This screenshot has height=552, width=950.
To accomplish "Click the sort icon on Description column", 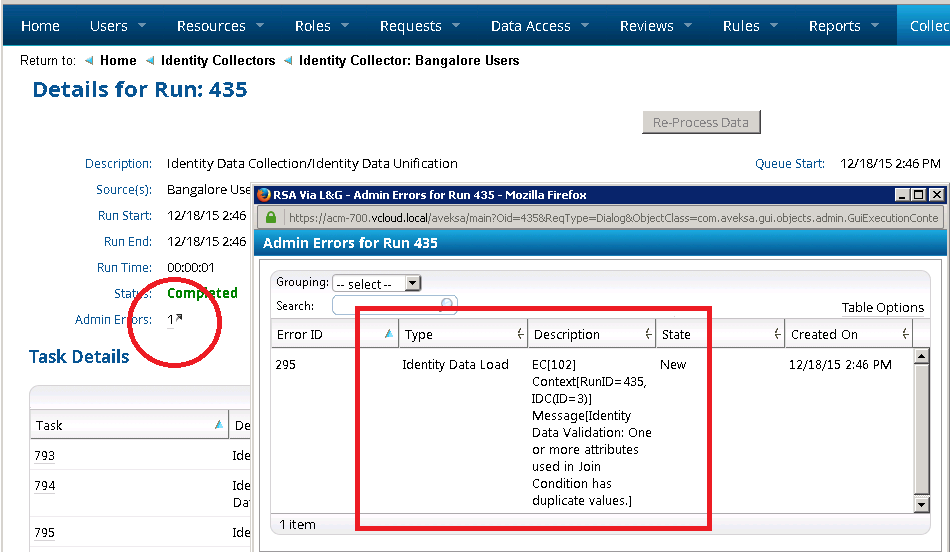I will pos(646,334).
